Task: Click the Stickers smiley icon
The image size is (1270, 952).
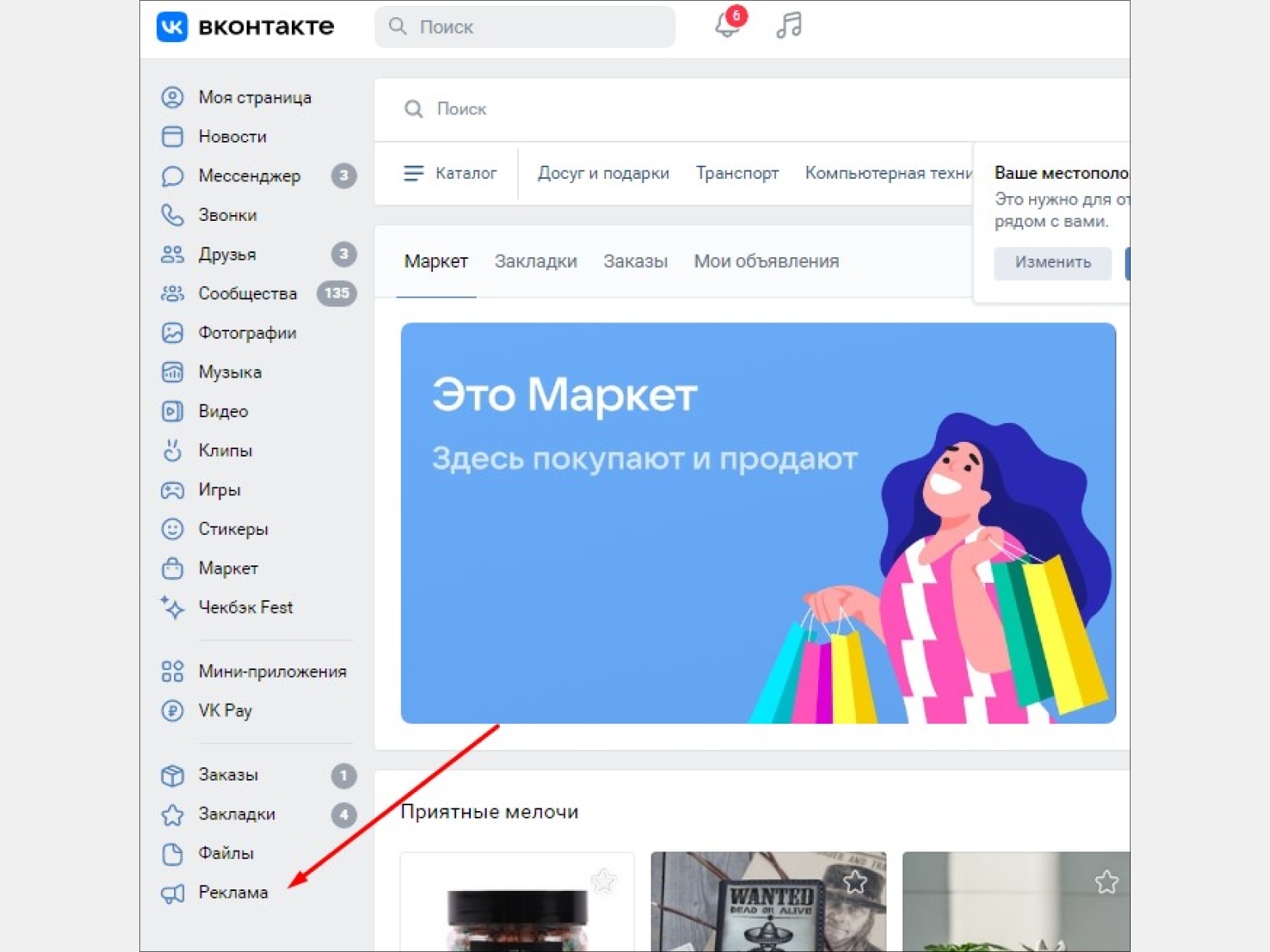Action: 172,529
